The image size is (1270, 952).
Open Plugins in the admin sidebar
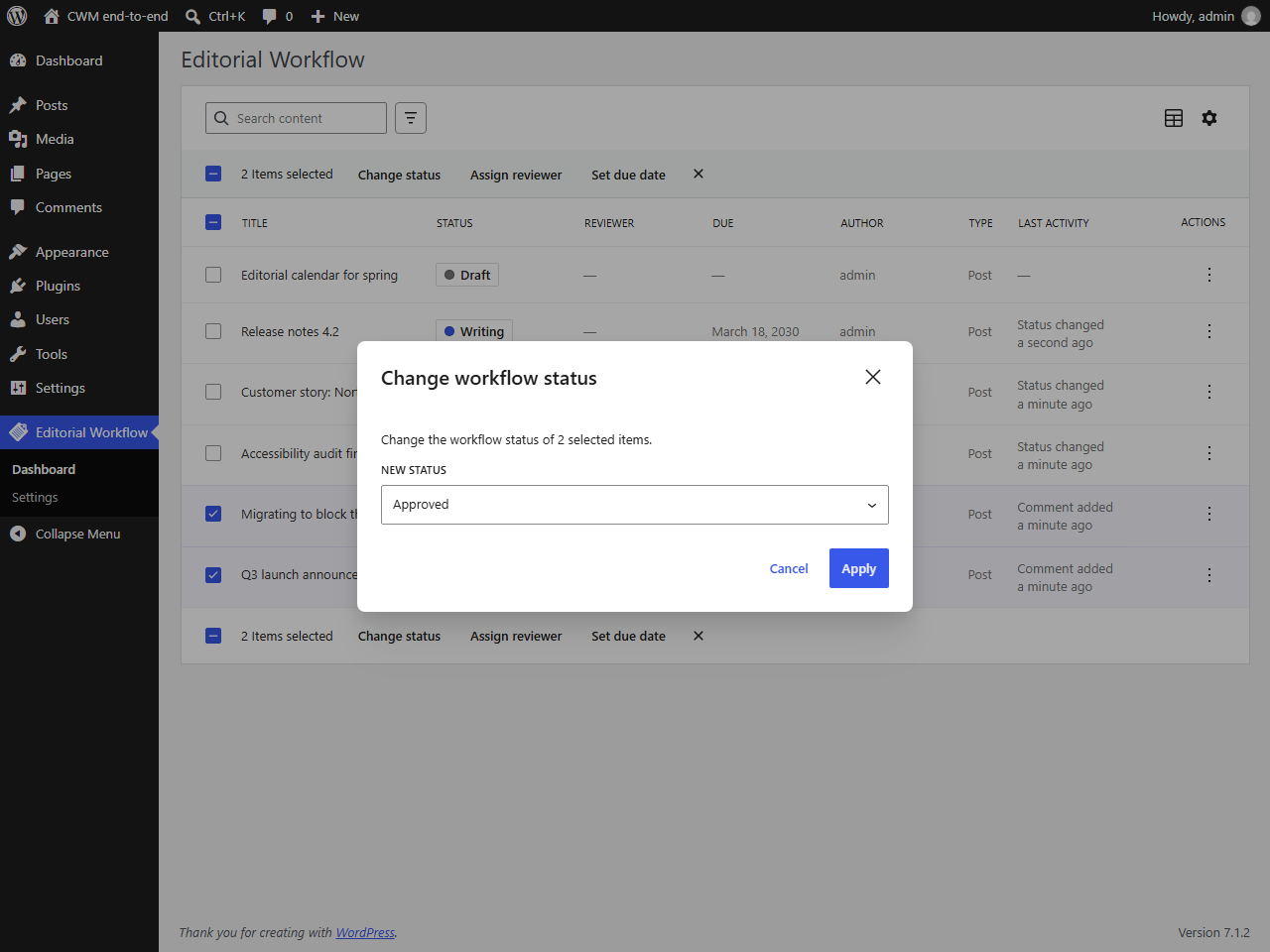click(x=79, y=286)
